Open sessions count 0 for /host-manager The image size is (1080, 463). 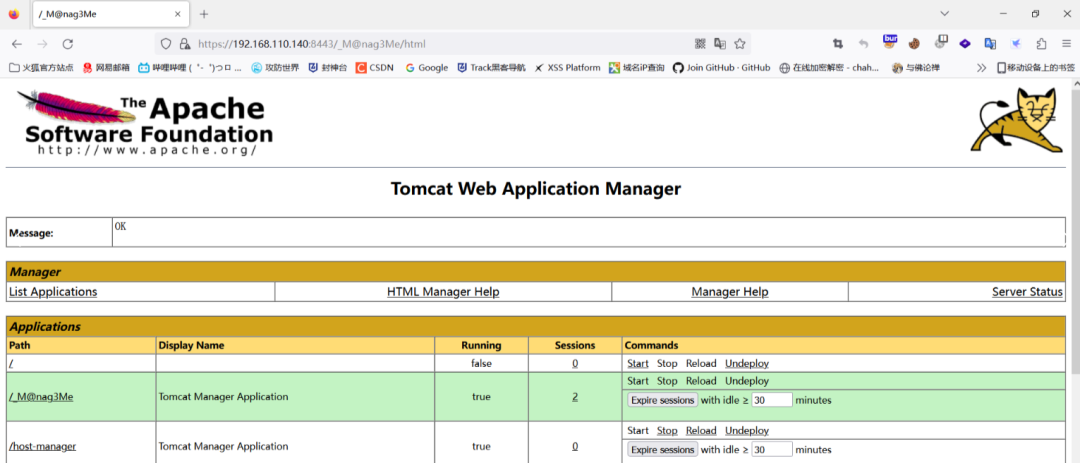point(575,446)
